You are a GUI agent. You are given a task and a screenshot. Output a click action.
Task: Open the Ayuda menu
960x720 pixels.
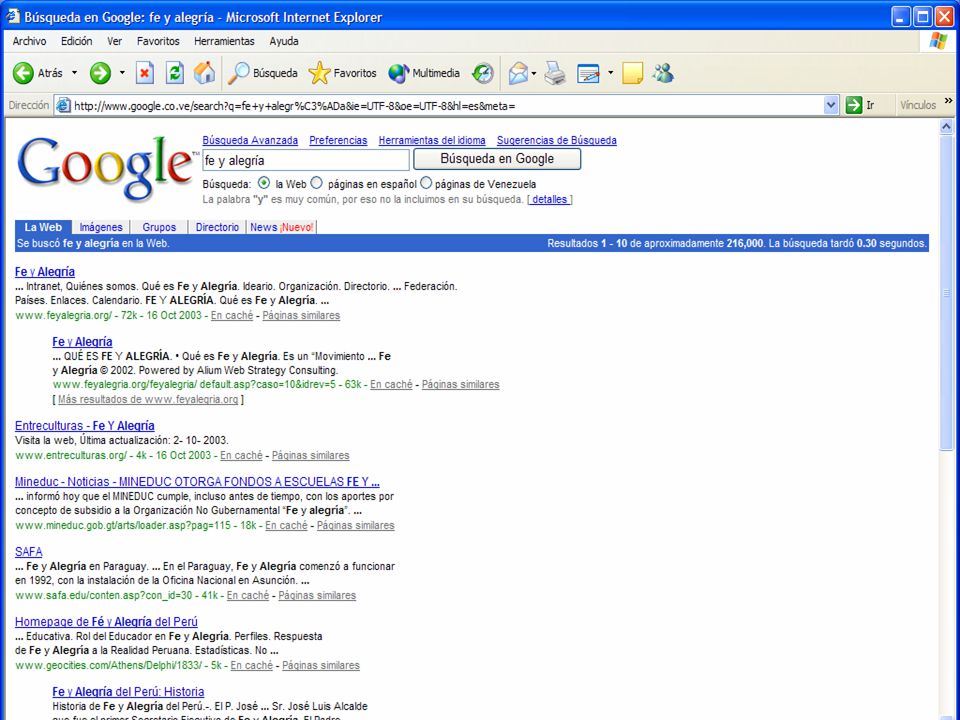pos(284,41)
